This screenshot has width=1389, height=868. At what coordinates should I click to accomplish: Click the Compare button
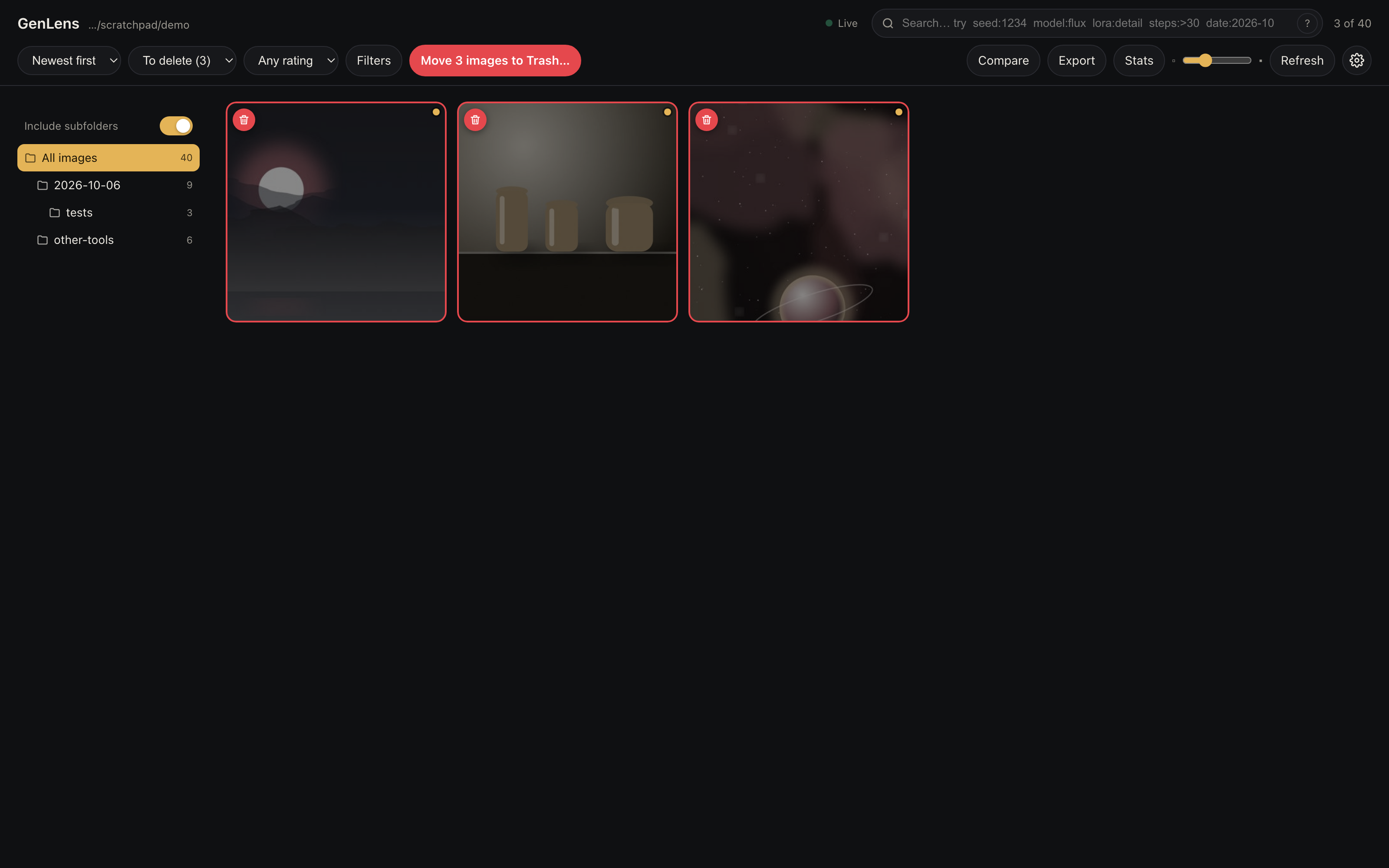tap(1003, 60)
